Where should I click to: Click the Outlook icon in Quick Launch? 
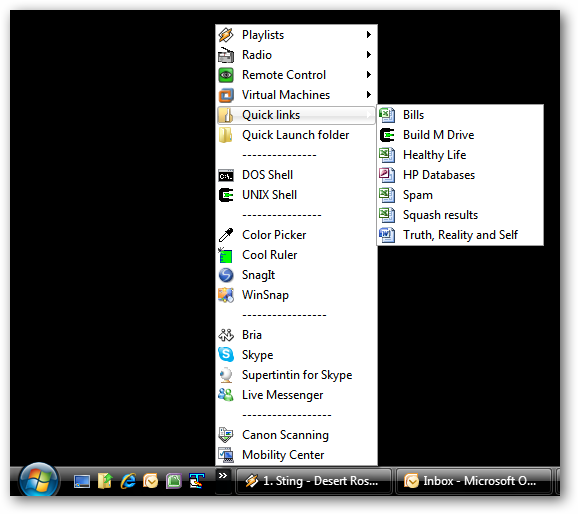151,481
